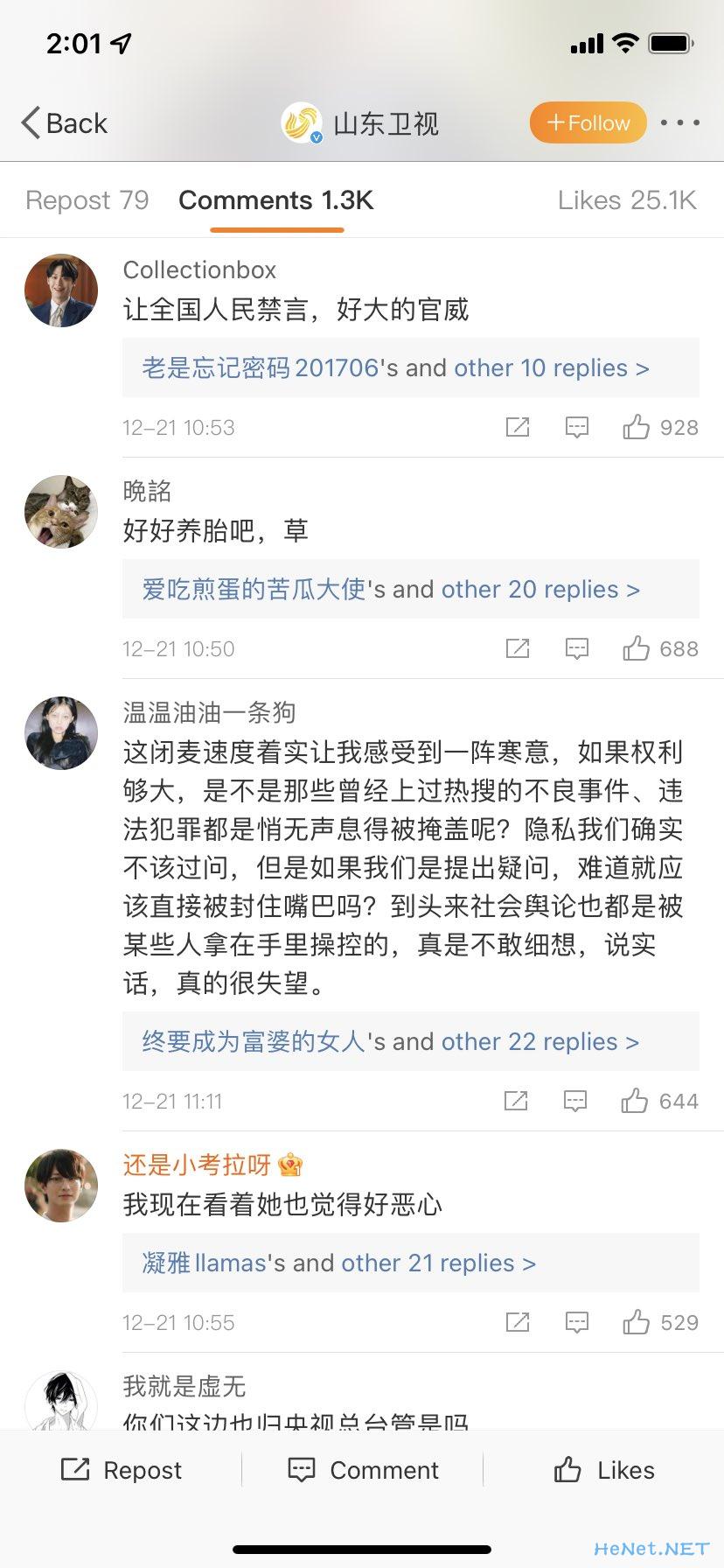The height and width of the screenshot is (1568, 724).
Task: Switch to the Repost 79 tab
Action: click(87, 200)
